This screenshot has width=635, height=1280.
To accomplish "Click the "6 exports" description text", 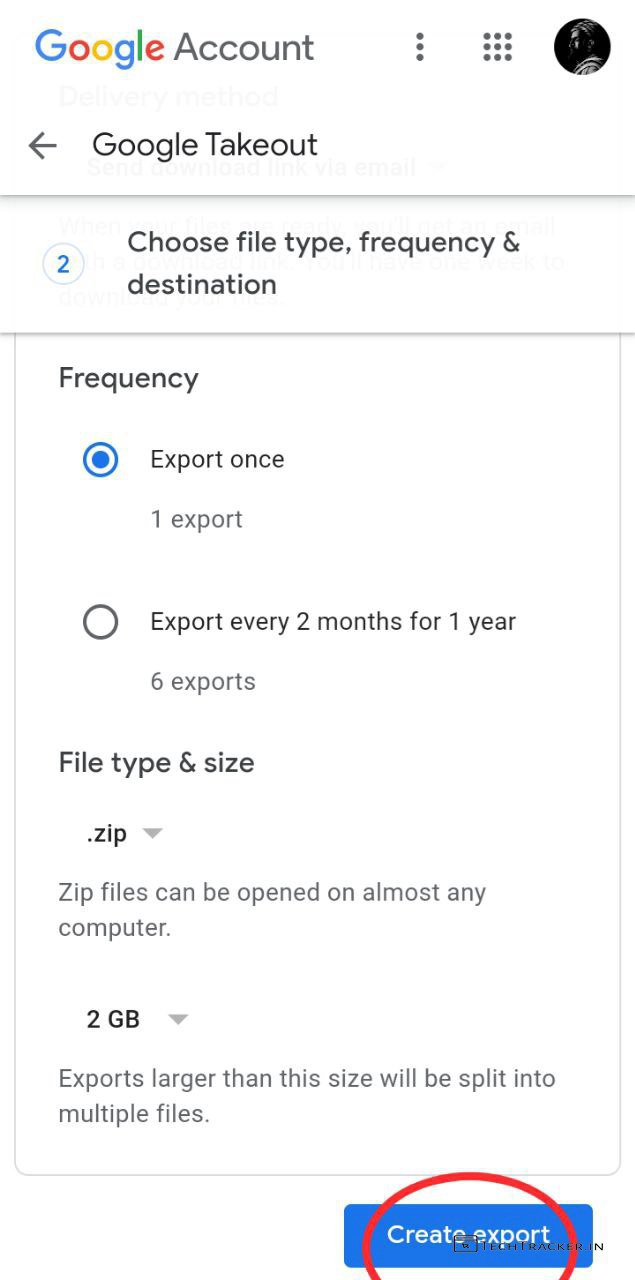I will click(203, 681).
